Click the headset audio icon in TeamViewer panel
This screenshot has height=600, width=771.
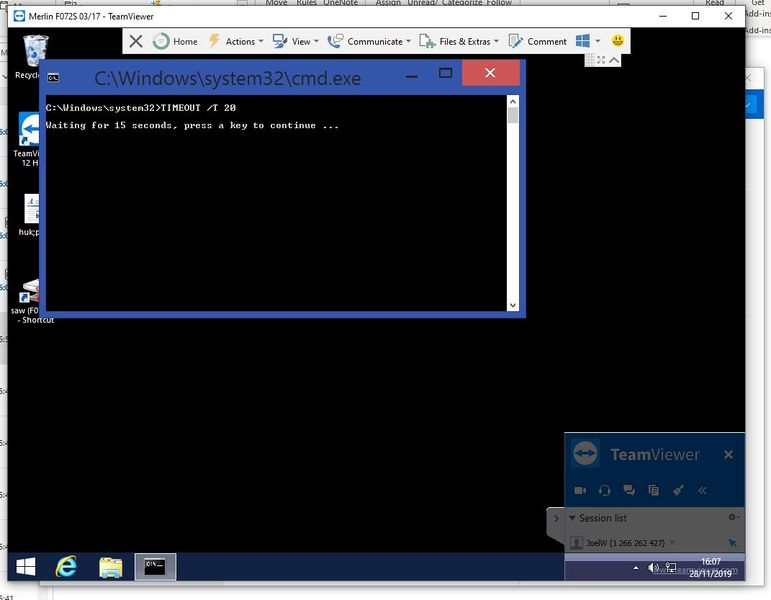(604, 490)
